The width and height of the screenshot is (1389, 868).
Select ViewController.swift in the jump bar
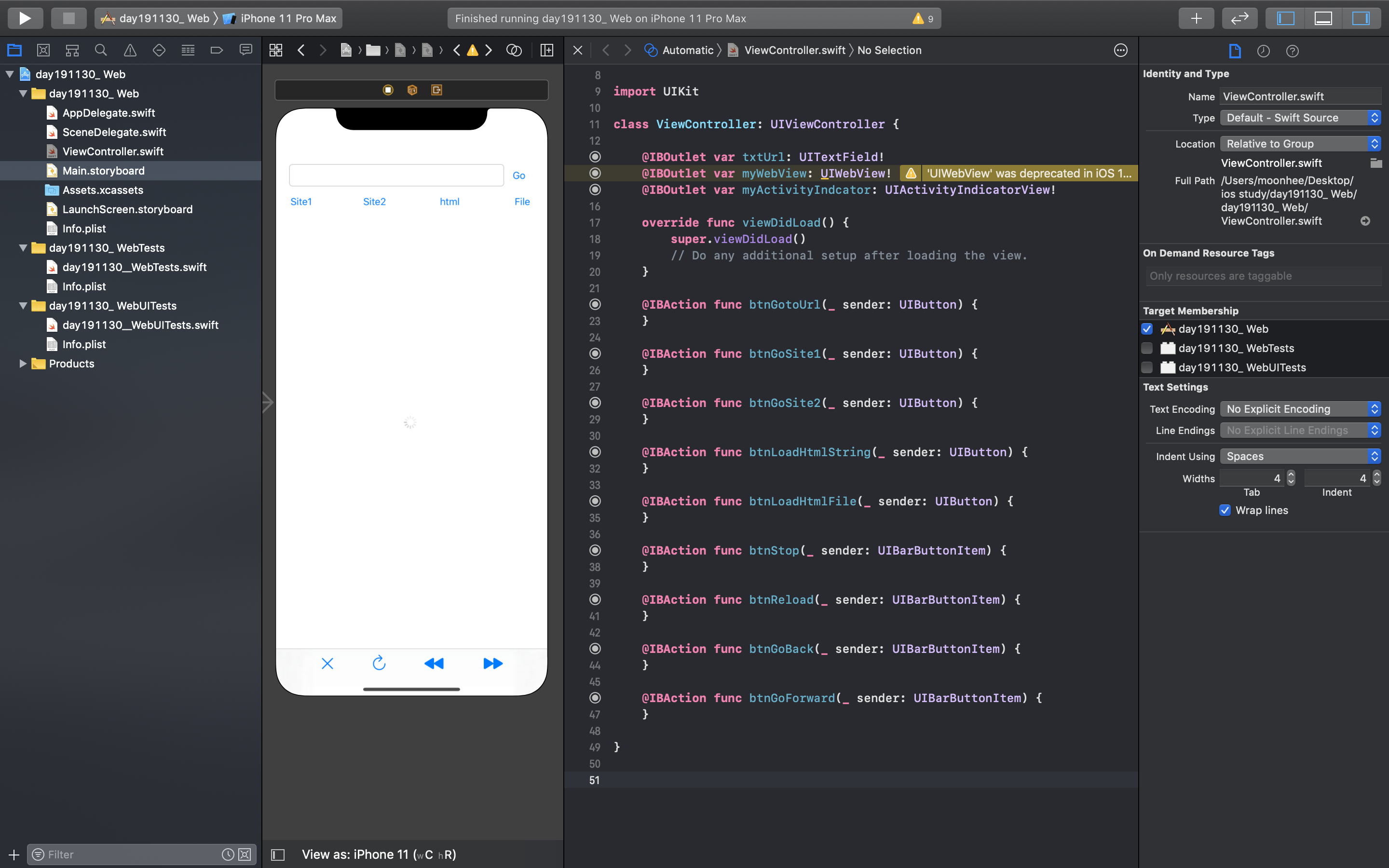[794, 51]
